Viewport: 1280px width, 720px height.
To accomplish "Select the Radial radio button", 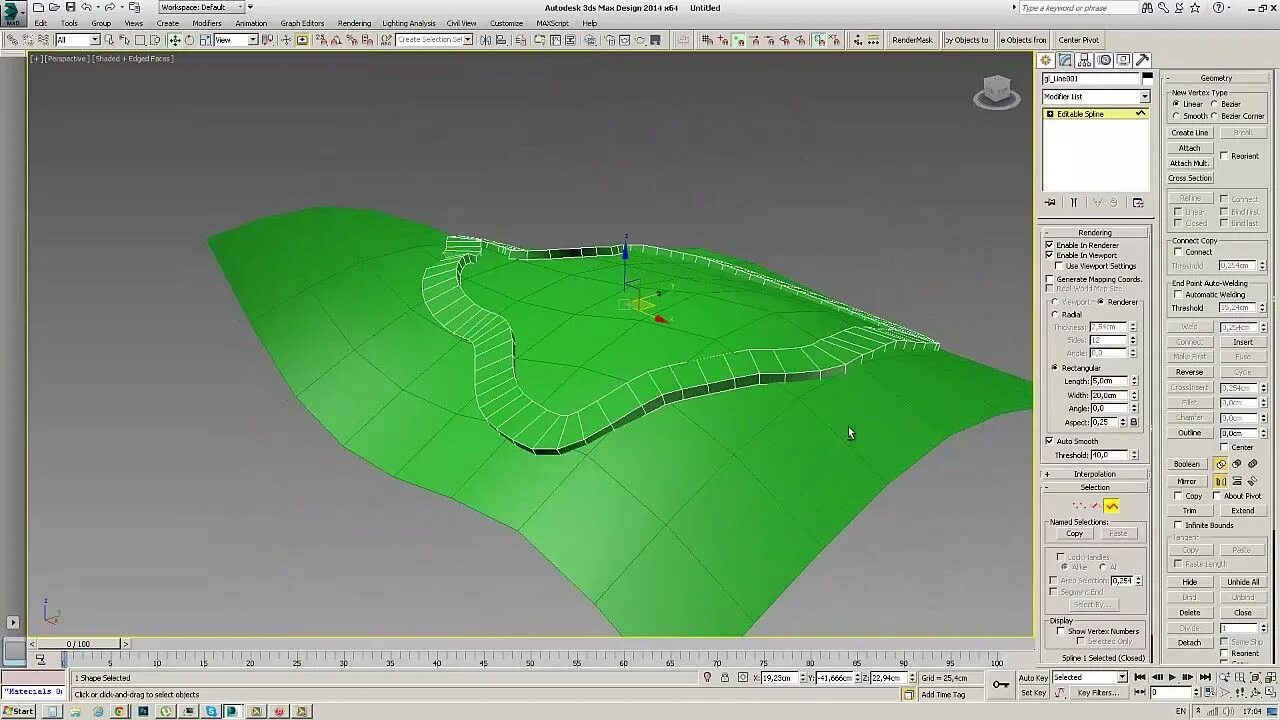I will click(1054, 314).
